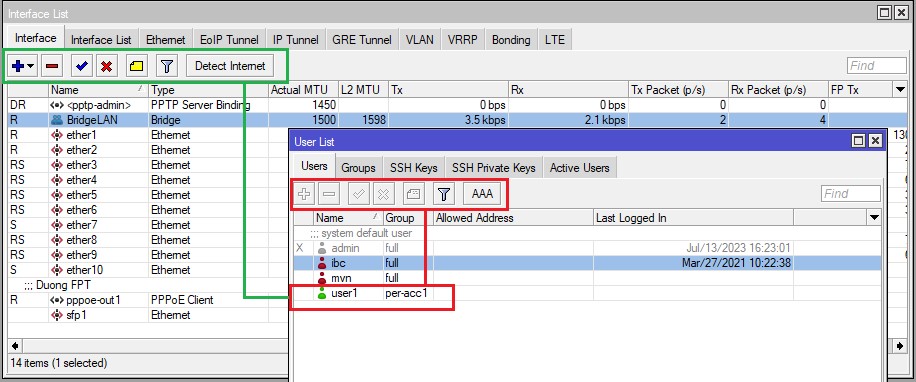Viewport: 916px width, 382px height.
Task: Open the Interface List column chooser dropdown
Action: pyautogui.click(x=900, y=90)
